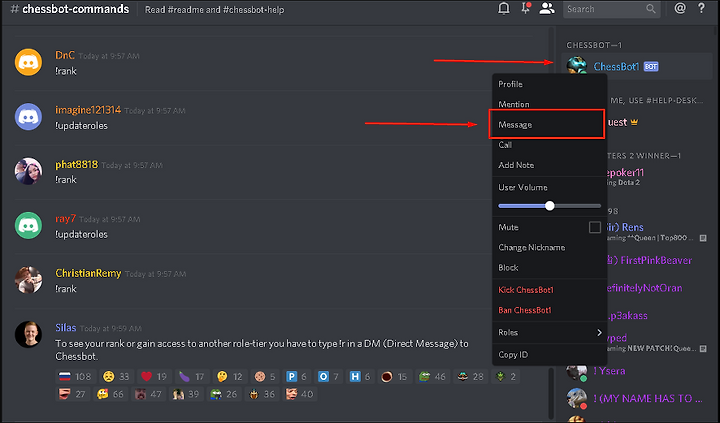
Task: Click username Silas in chat
Action: click(66, 327)
